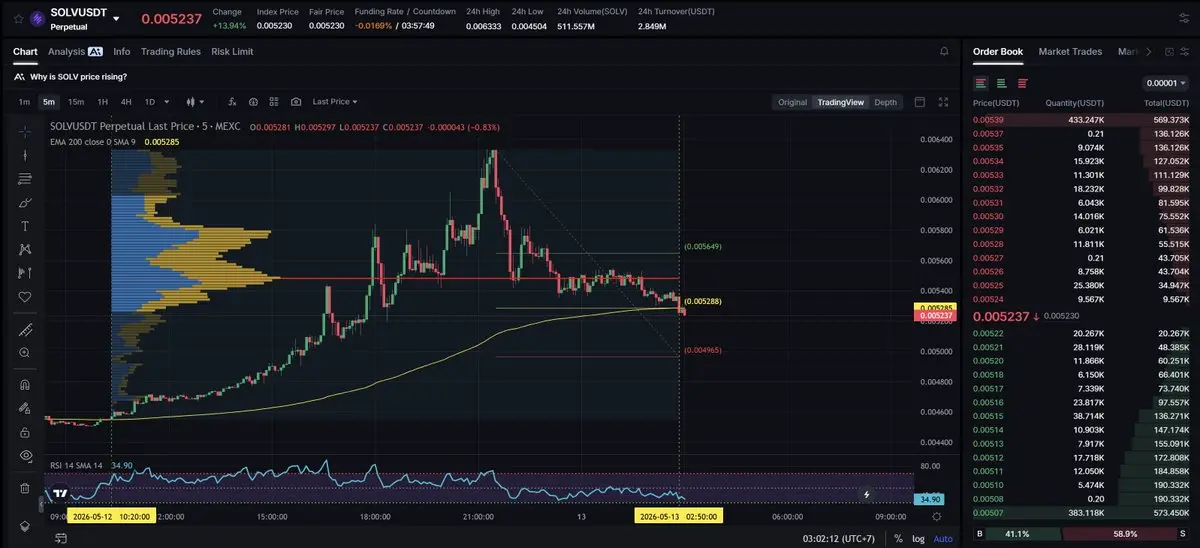1200x548 pixels.
Task: Click 'Why is SOLV price rising?' link
Action: click(x=78, y=77)
